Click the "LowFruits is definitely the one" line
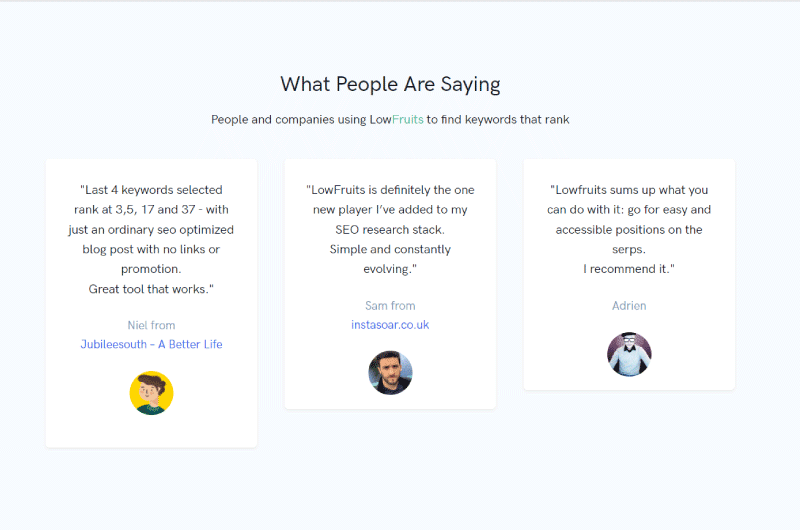Viewport: 800px width, 530px height. [390, 190]
